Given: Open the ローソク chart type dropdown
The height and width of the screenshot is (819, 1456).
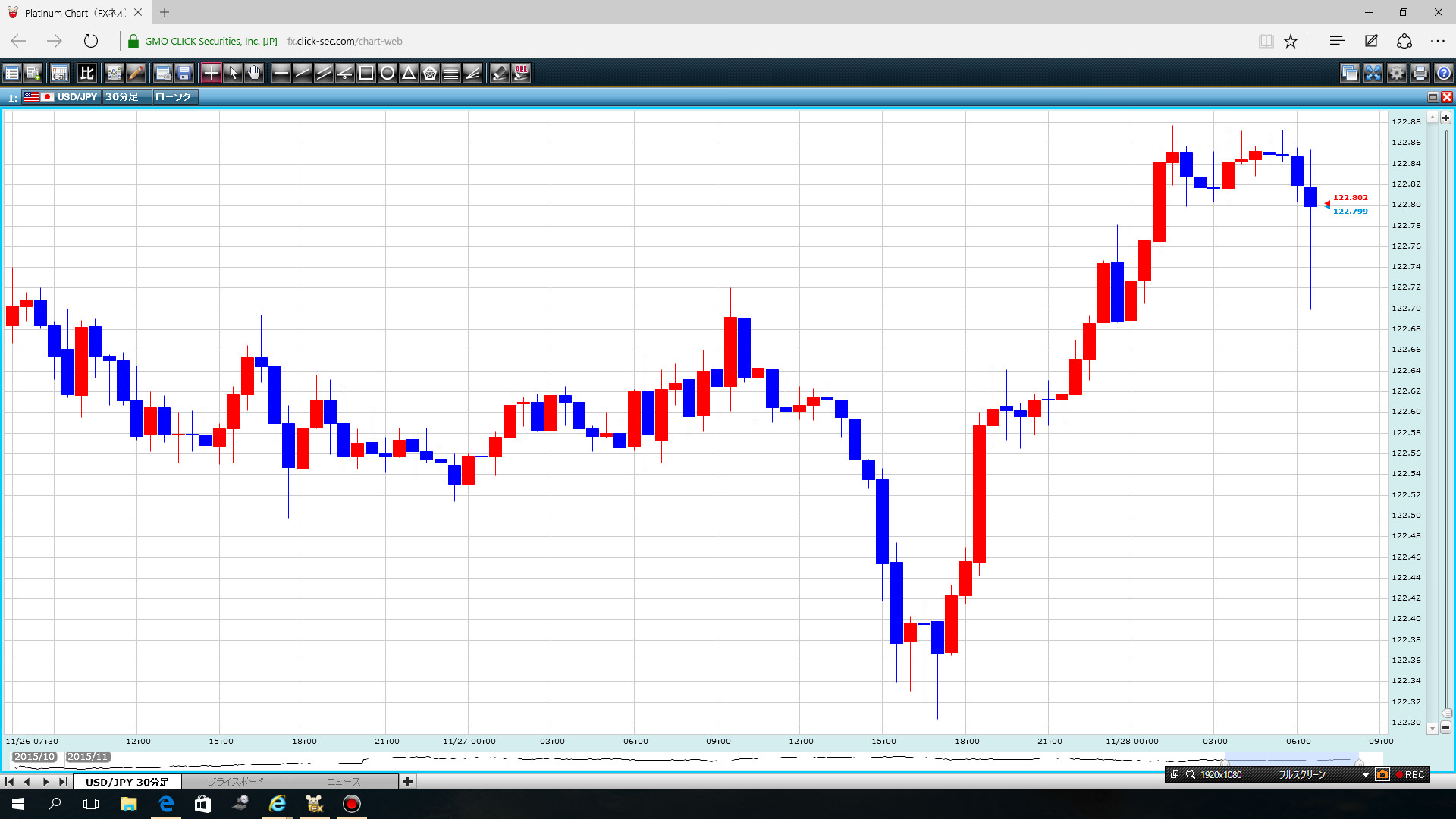Looking at the screenshot, I should (x=174, y=97).
